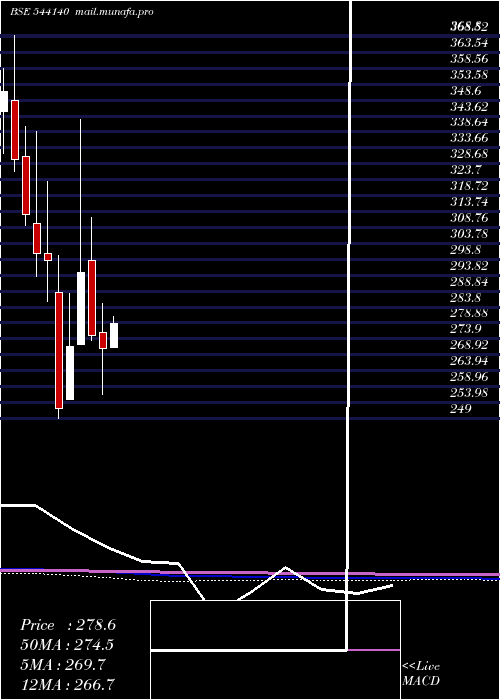The image size is (500, 700).
Task: Click the 368.82 price axis label
Action: pos(469,27)
